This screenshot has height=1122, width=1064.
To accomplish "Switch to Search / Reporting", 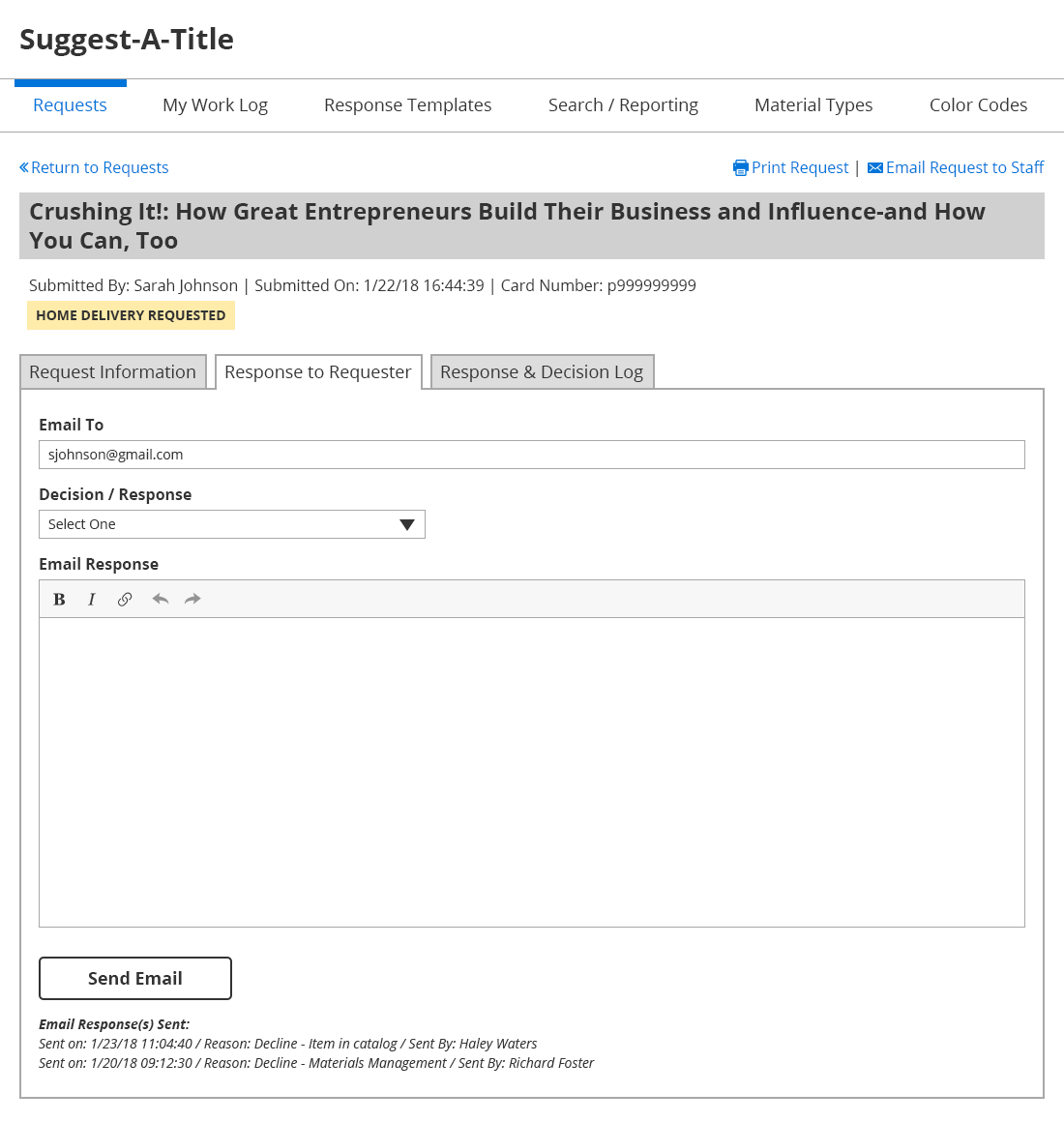I will pyautogui.click(x=623, y=105).
